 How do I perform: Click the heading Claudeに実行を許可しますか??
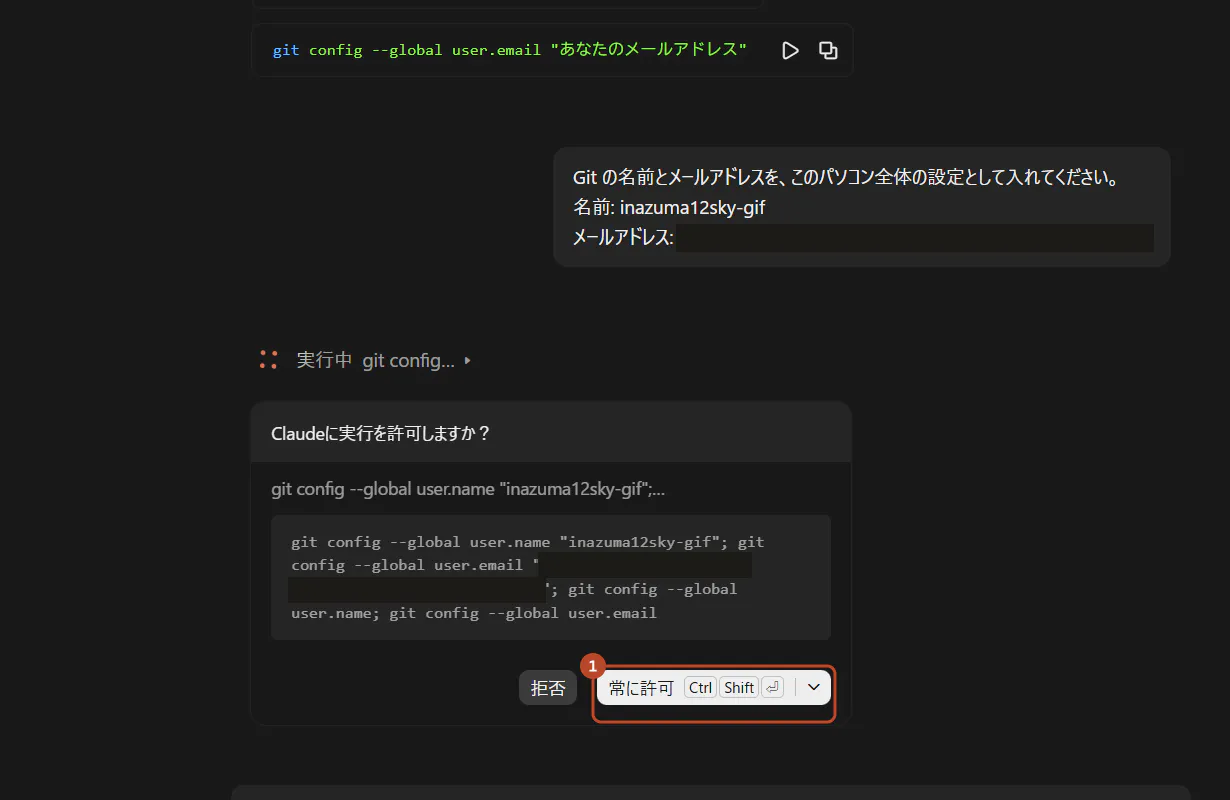pos(381,433)
